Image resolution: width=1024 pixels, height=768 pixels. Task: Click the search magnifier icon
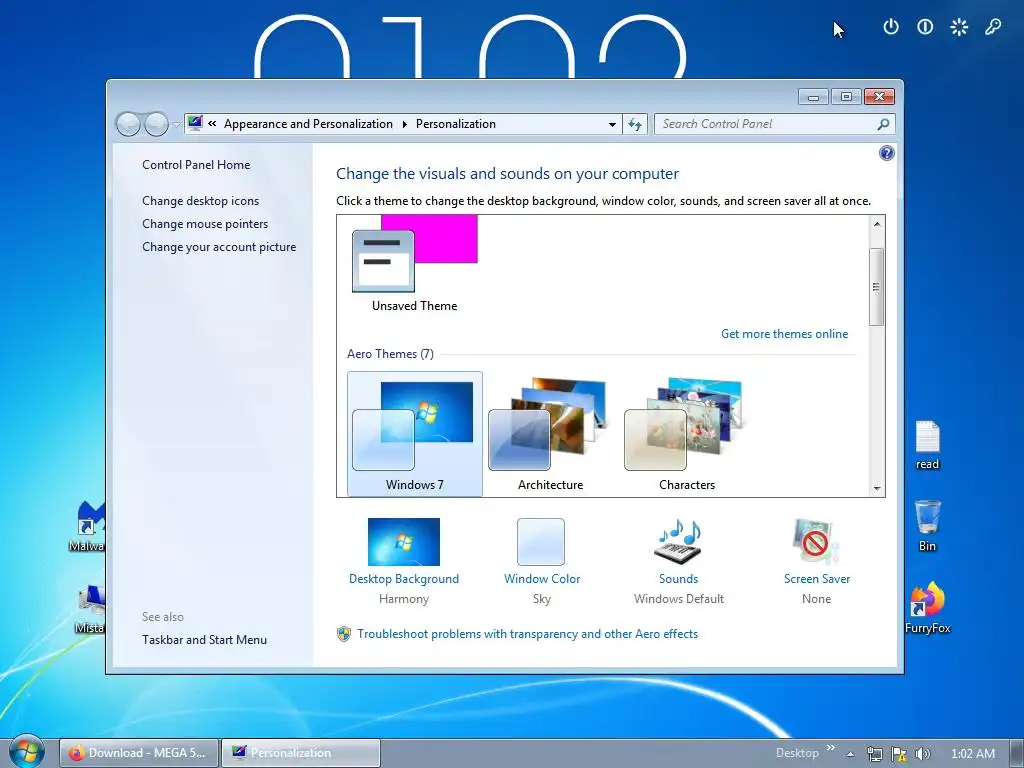point(884,124)
